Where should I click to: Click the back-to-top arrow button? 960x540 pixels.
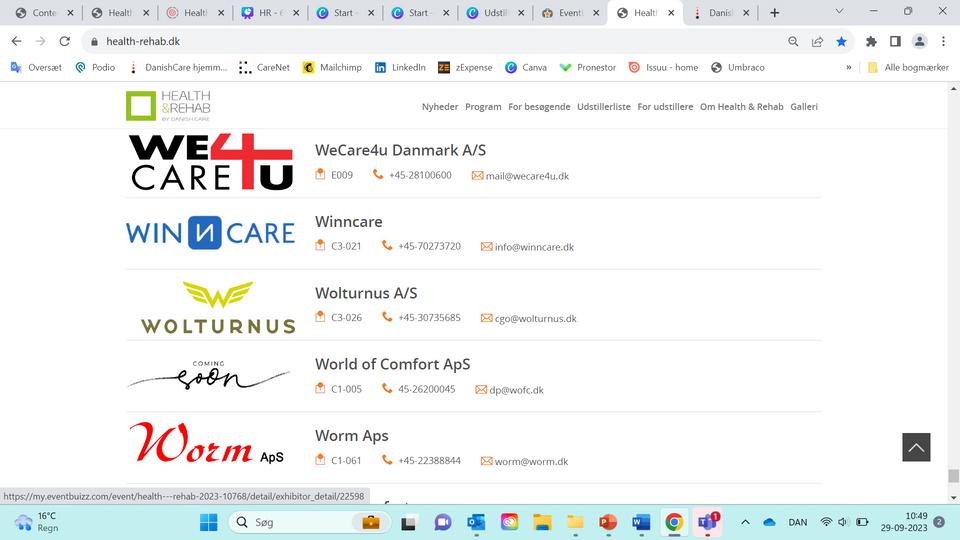point(916,447)
